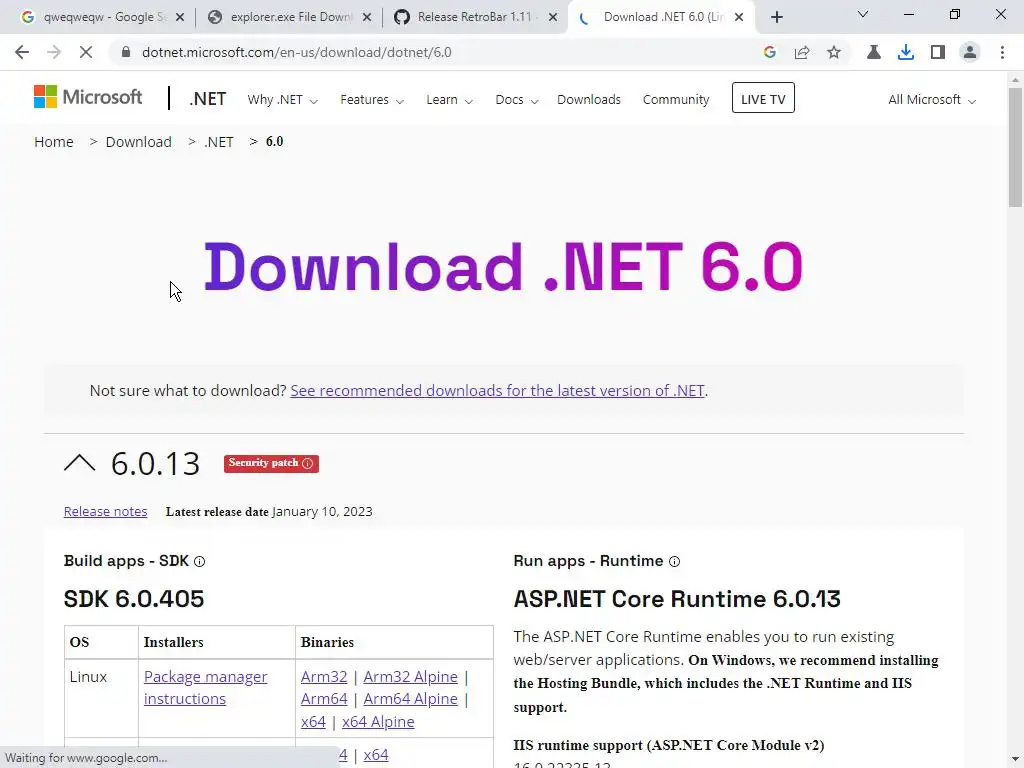Close the qweqweqw Google Search tab
The width and height of the screenshot is (1024, 768).
point(180,18)
